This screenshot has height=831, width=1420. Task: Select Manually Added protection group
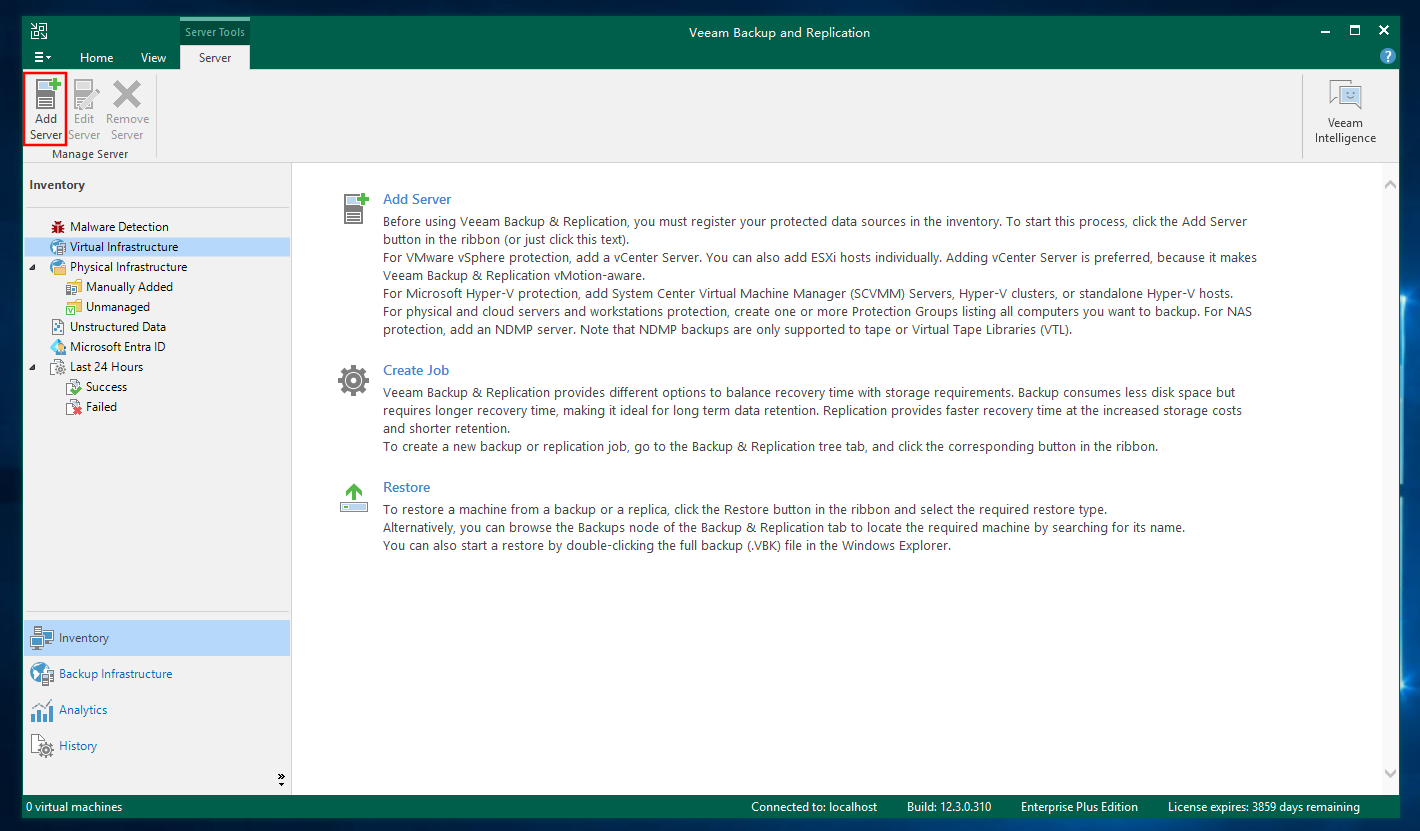point(129,287)
